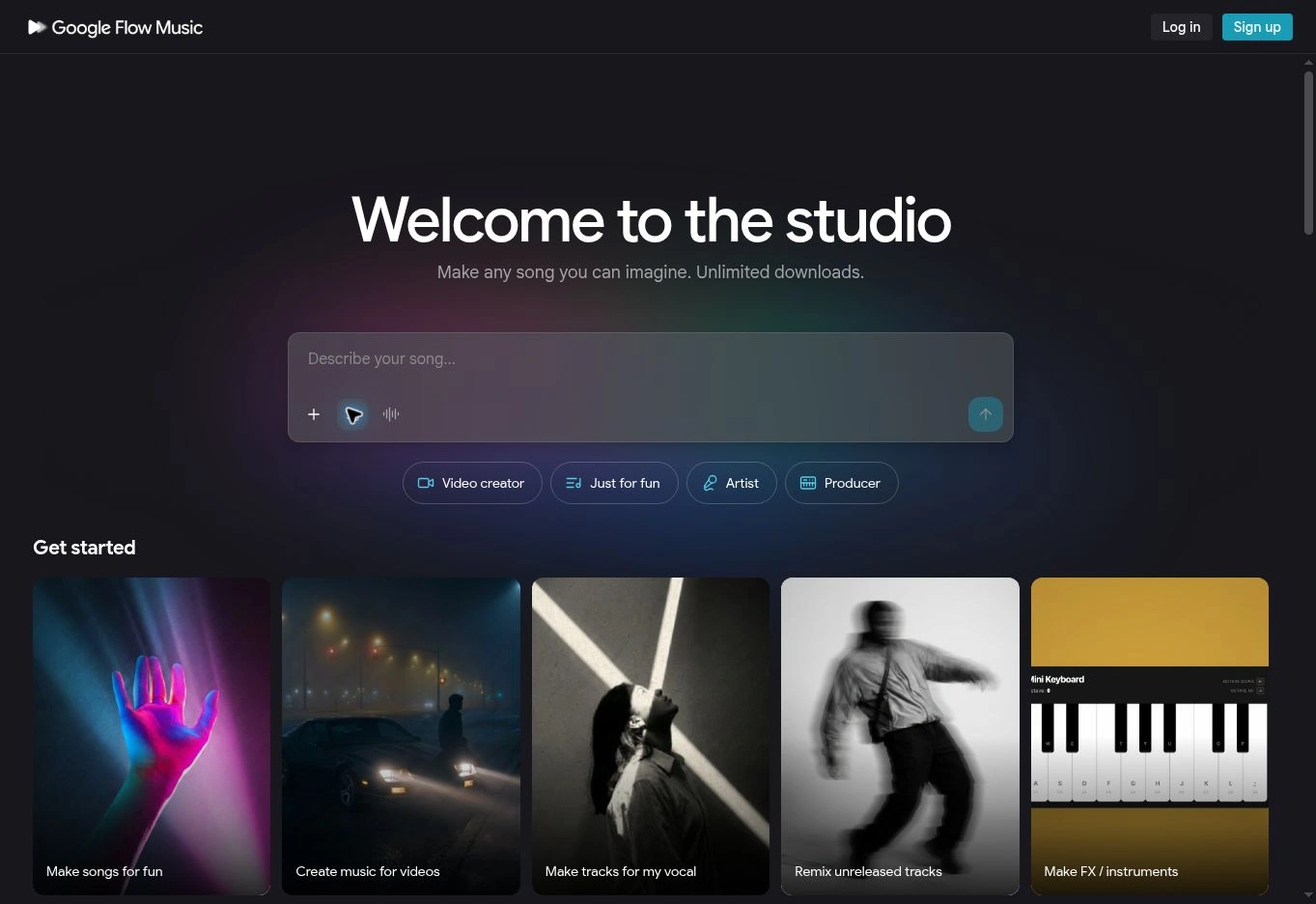Click the arrow-shaped icon beside the plus icon

pos(352,414)
